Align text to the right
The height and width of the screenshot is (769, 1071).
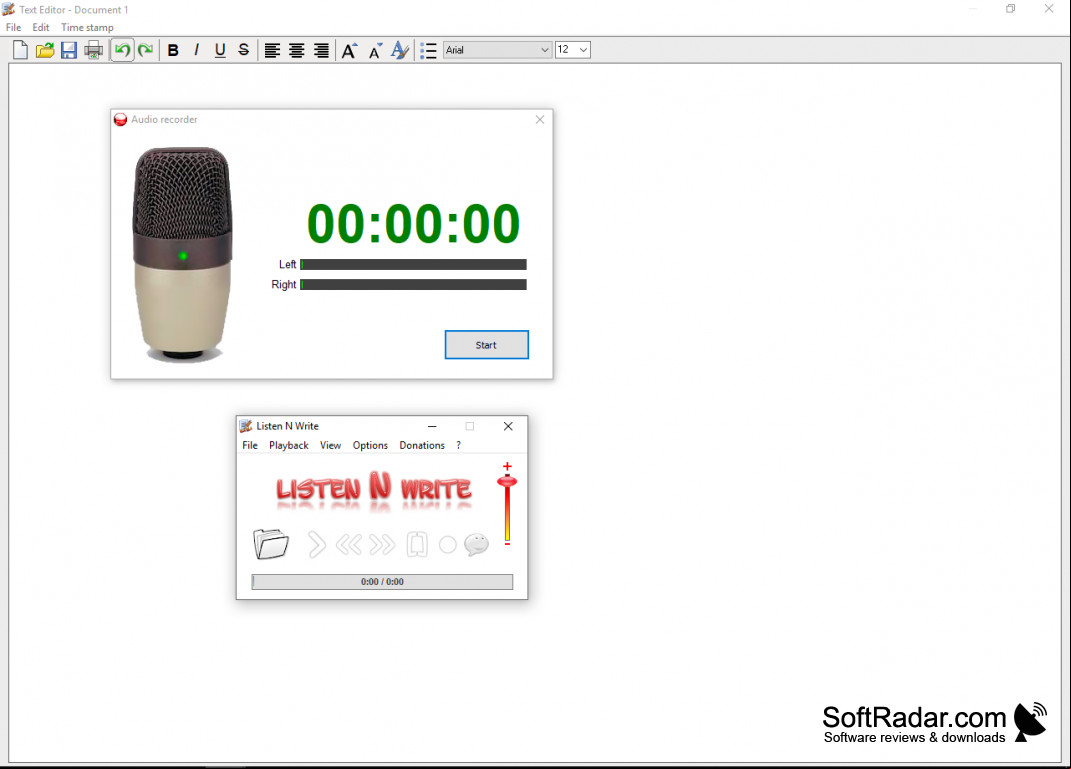pos(321,50)
